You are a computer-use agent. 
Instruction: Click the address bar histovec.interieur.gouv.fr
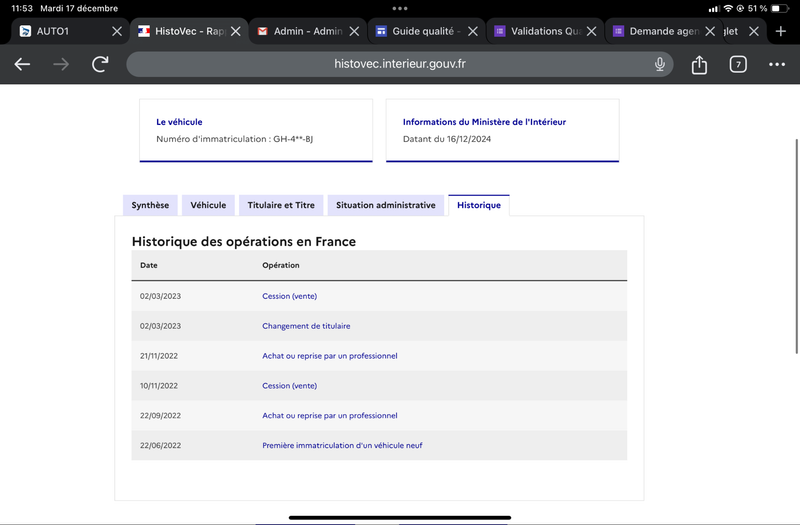coord(399,64)
